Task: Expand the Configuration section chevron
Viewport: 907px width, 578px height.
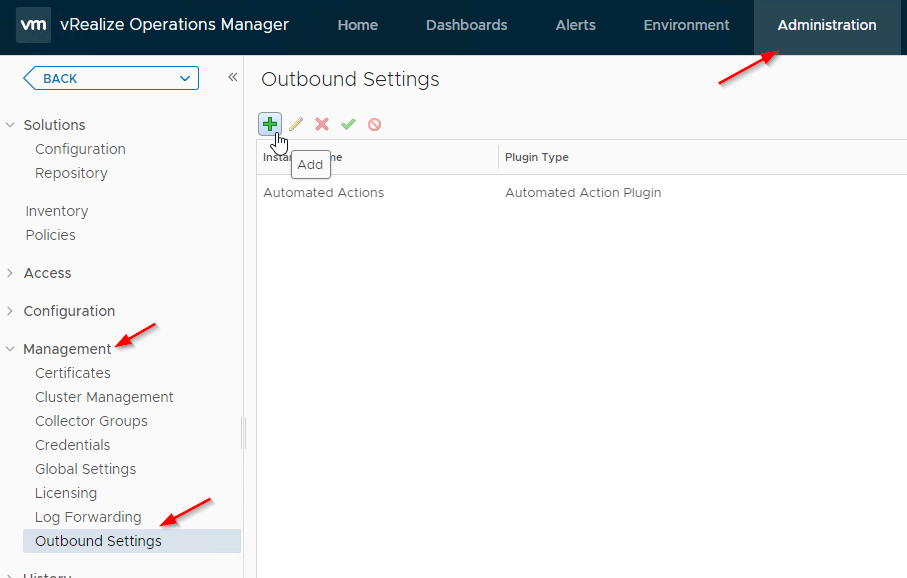Action: pyautogui.click(x=10, y=311)
